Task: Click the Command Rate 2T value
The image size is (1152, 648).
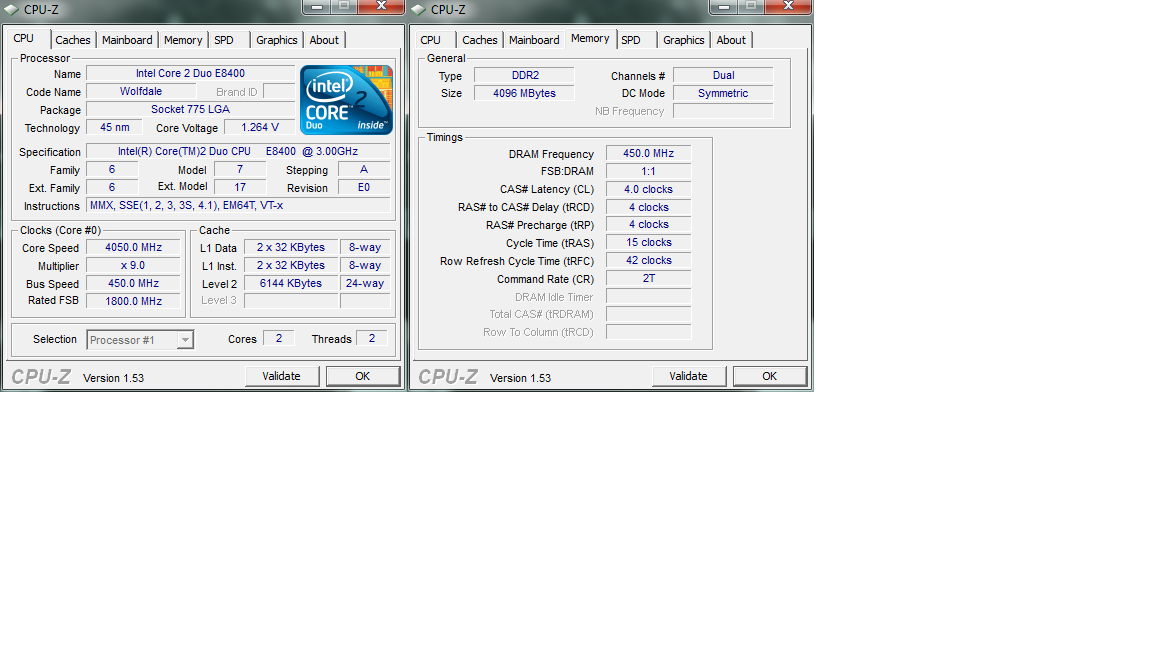Action: tap(649, 278)
